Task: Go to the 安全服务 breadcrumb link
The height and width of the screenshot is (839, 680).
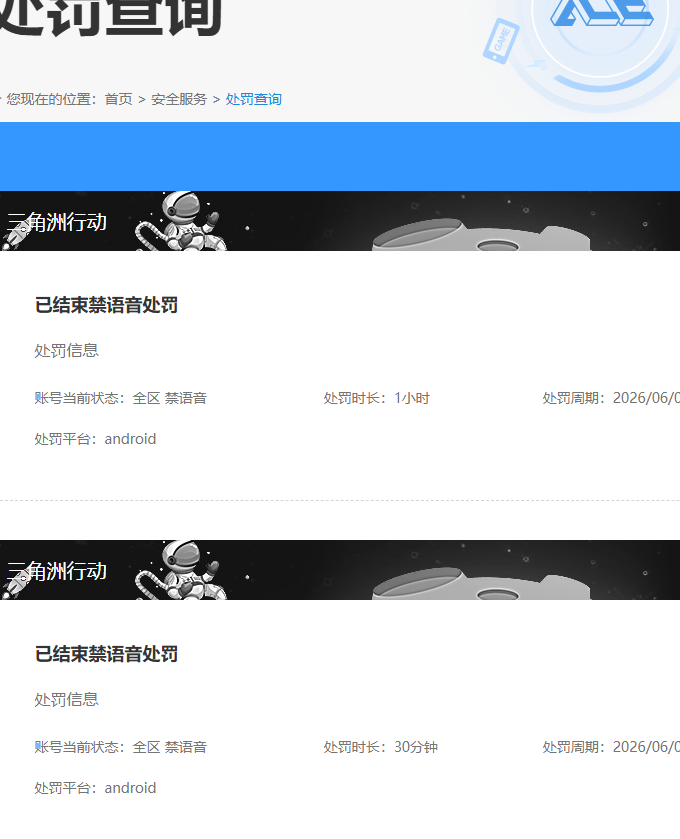Action: tap(179, 100)
